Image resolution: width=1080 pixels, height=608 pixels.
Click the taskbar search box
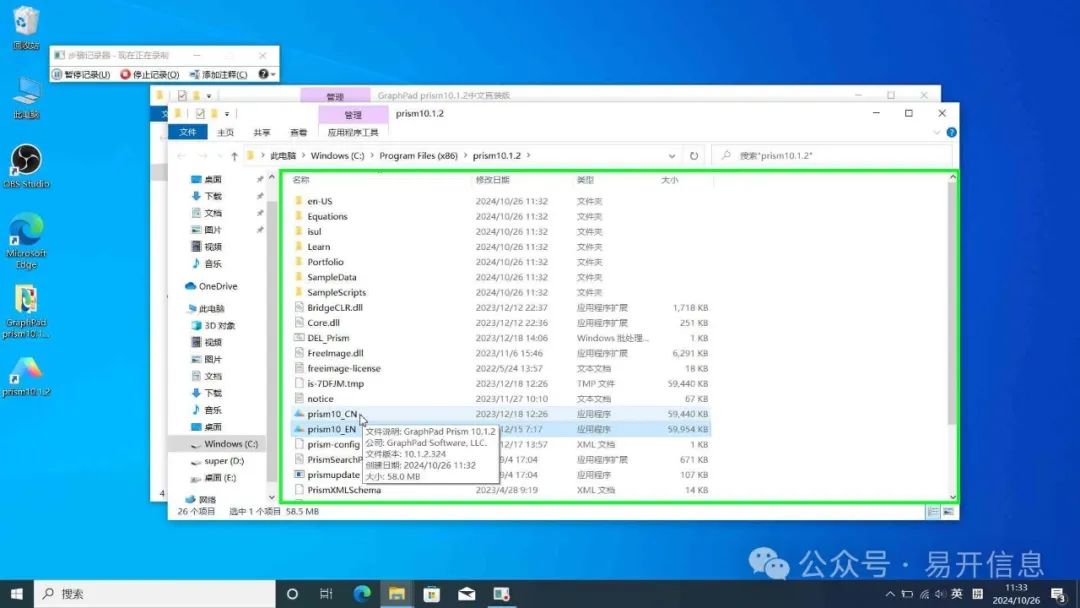[155, 594]
